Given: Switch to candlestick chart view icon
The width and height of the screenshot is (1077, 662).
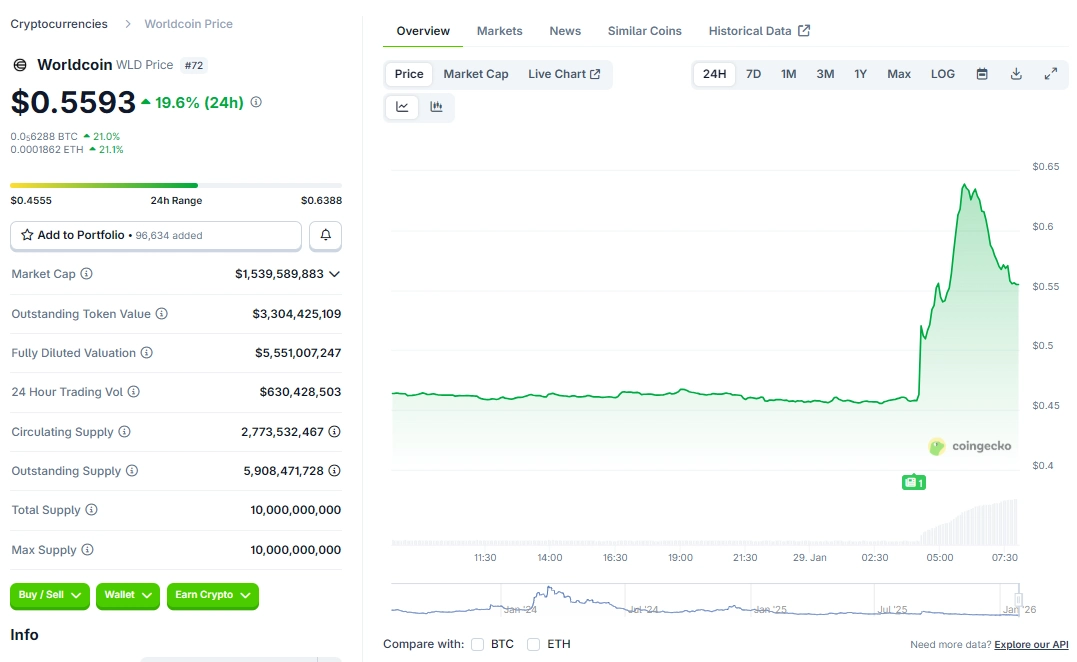Looking at the screenshot, I should pyautogui.click(x=436, y=107).
